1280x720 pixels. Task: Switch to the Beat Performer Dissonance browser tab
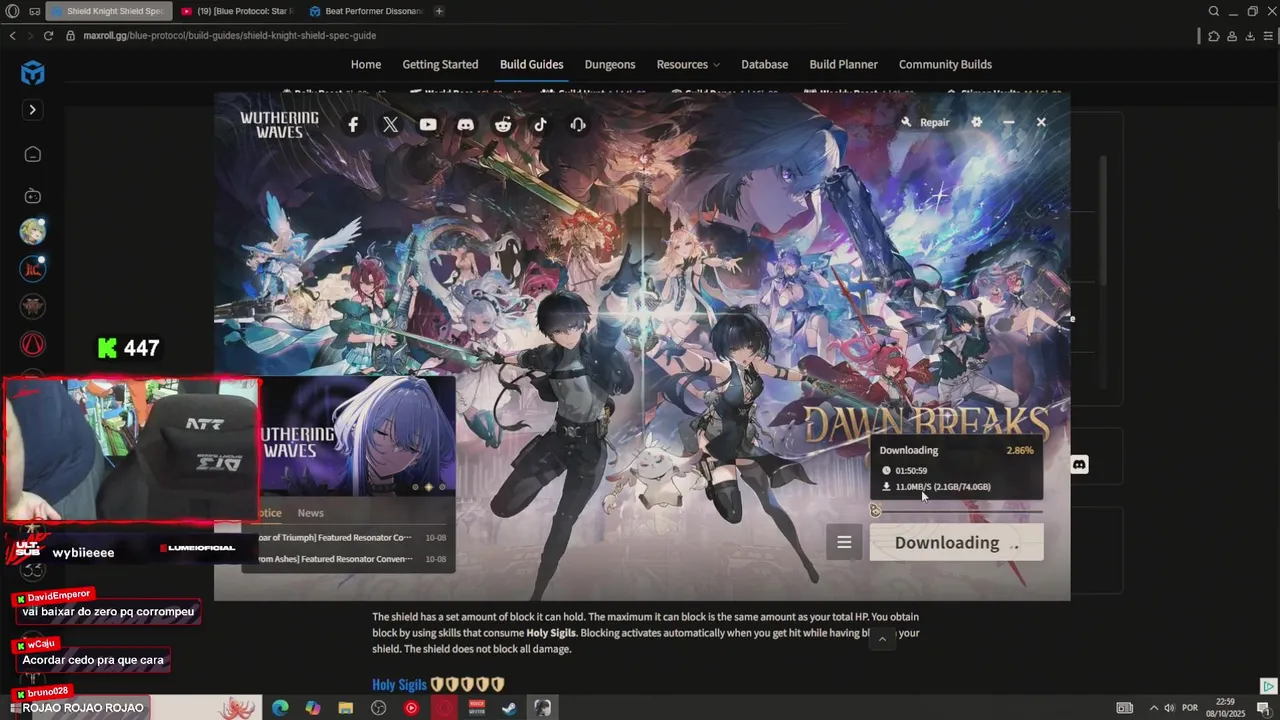point(366,11)
